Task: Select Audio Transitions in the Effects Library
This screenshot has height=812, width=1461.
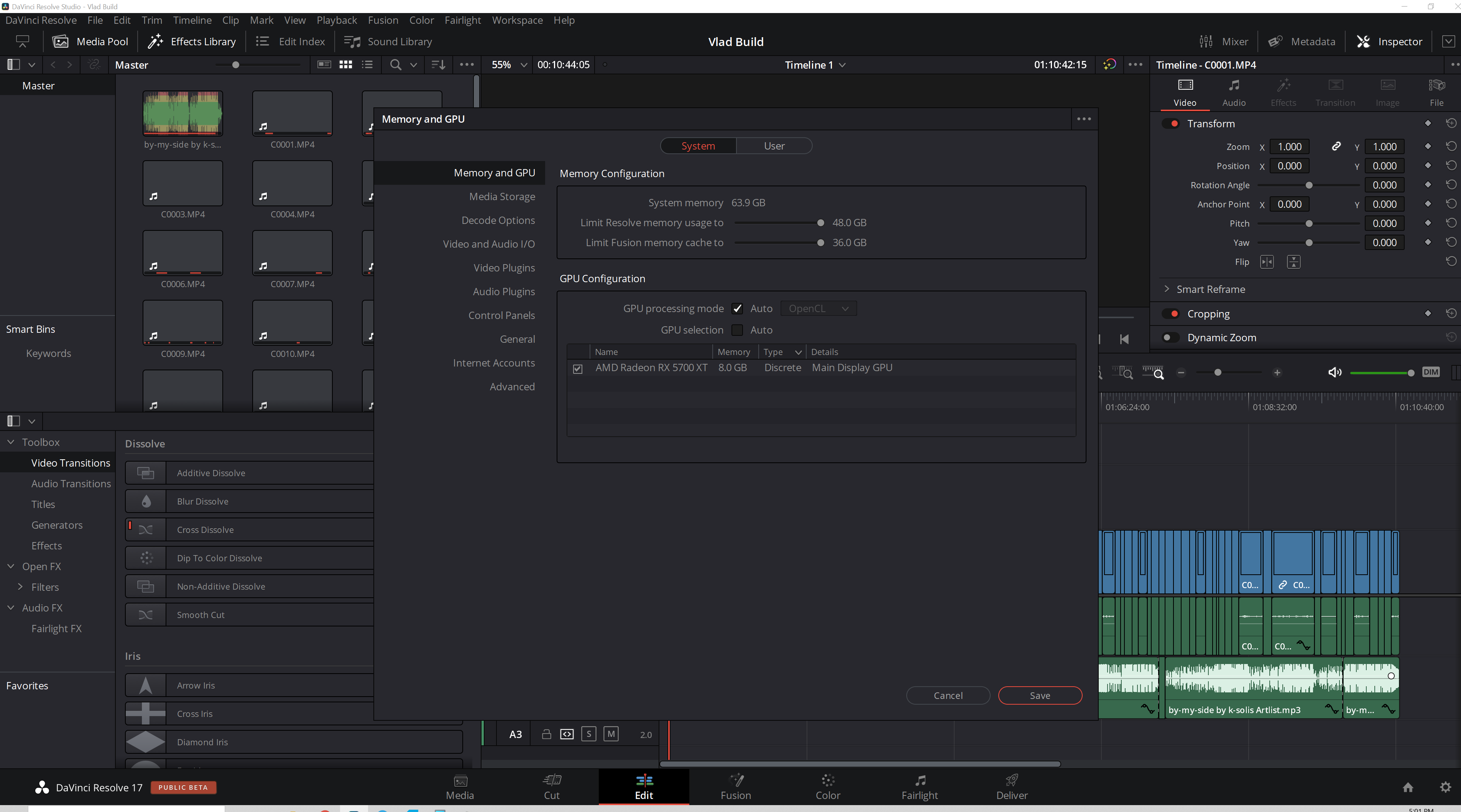Action: [71, 484]
